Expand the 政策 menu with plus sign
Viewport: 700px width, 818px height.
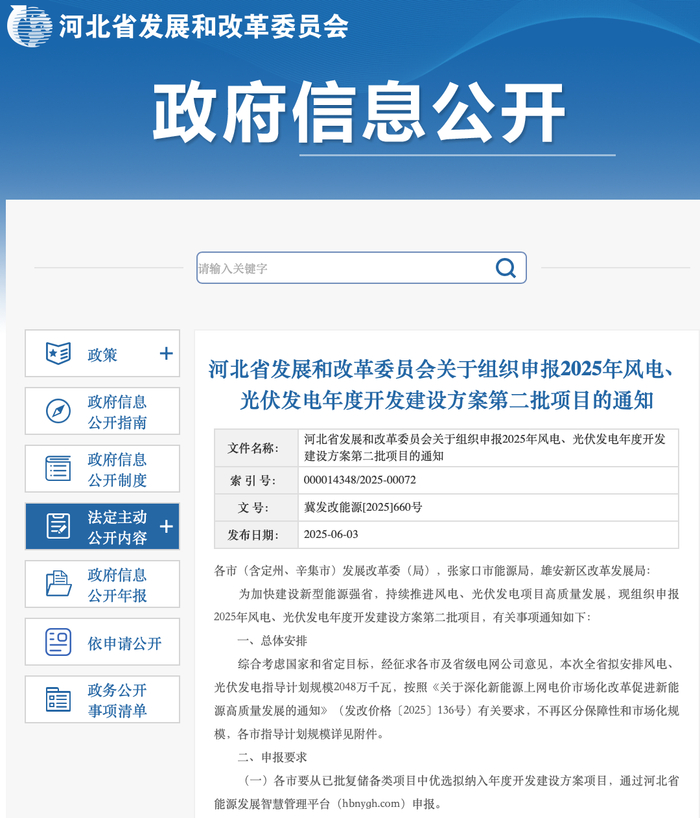click(166, 354)
